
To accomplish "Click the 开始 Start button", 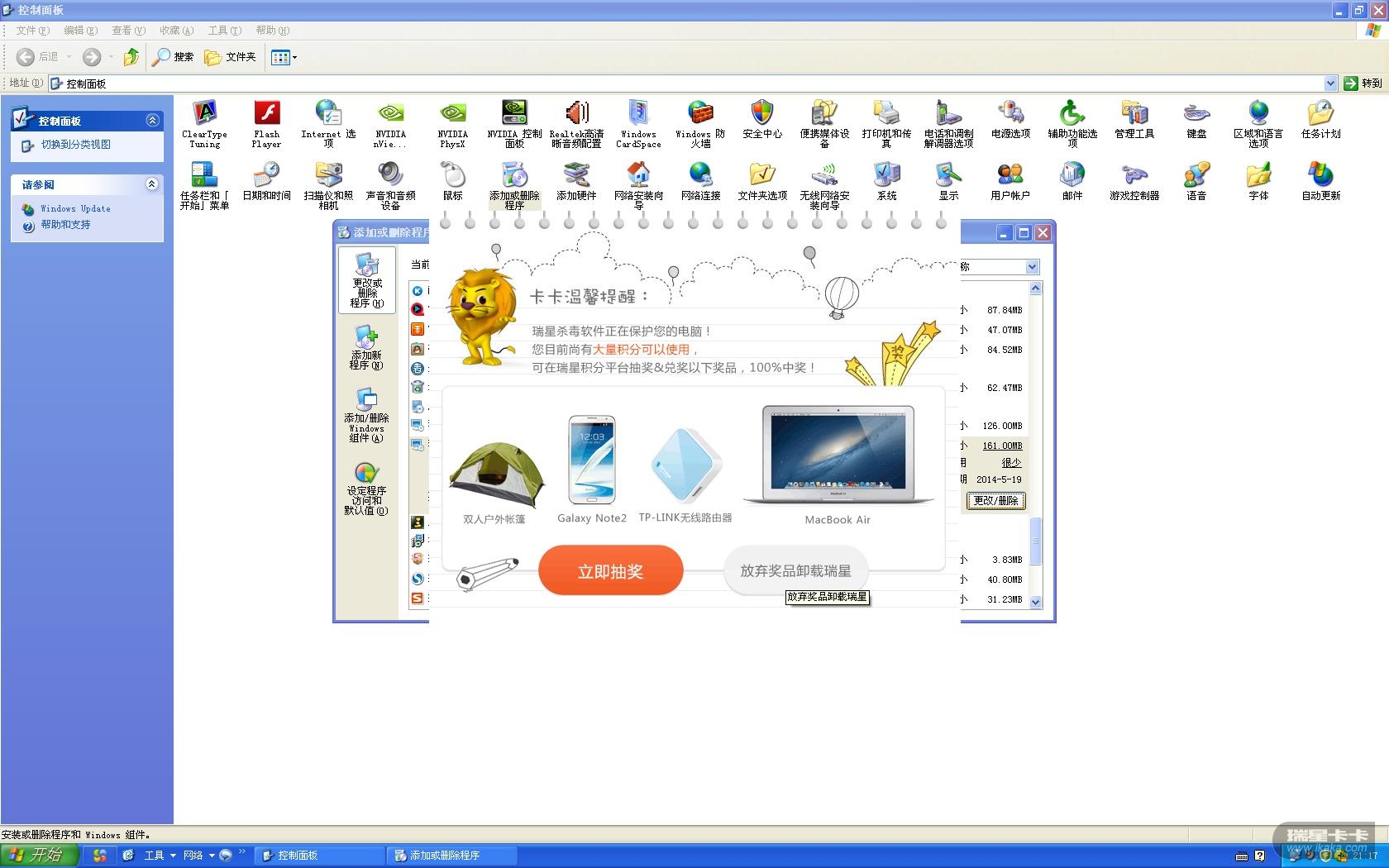I will (39, 856).
